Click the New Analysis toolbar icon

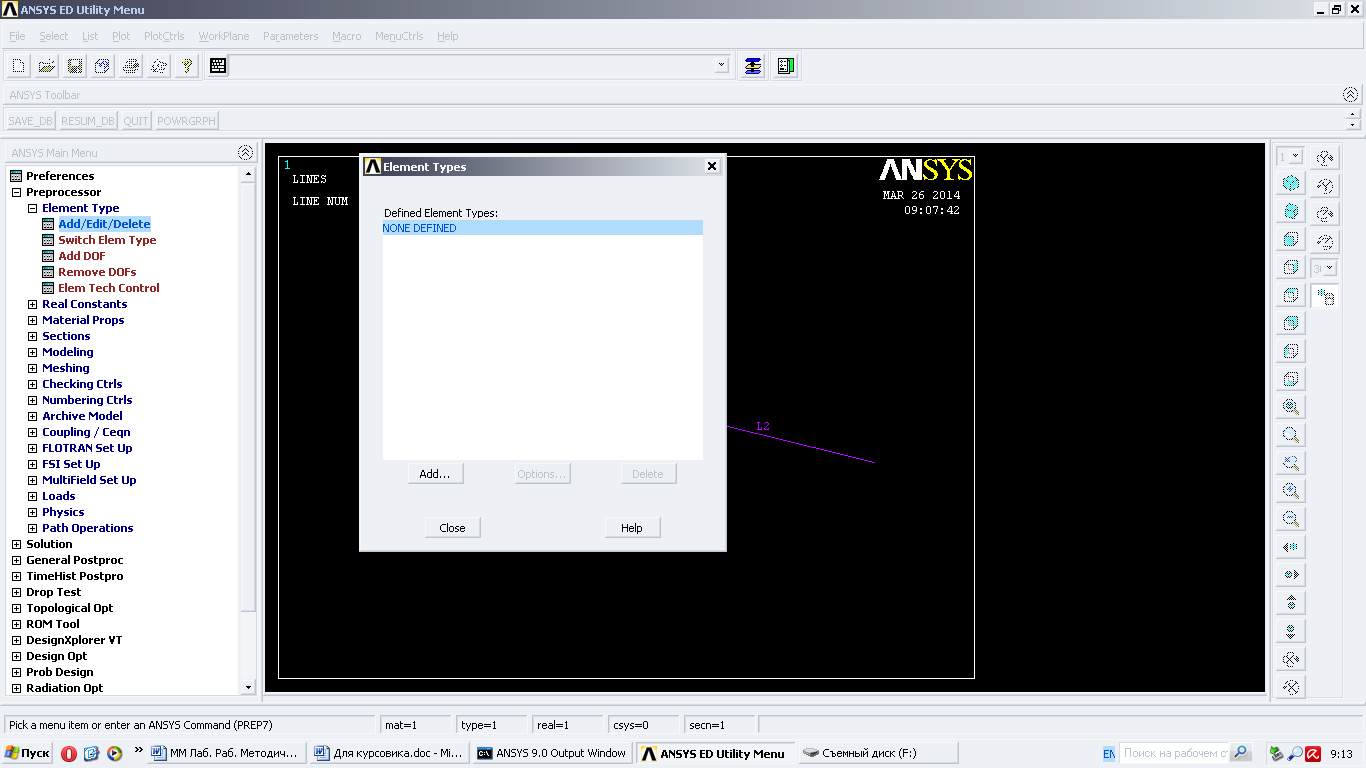coord(18,66)
